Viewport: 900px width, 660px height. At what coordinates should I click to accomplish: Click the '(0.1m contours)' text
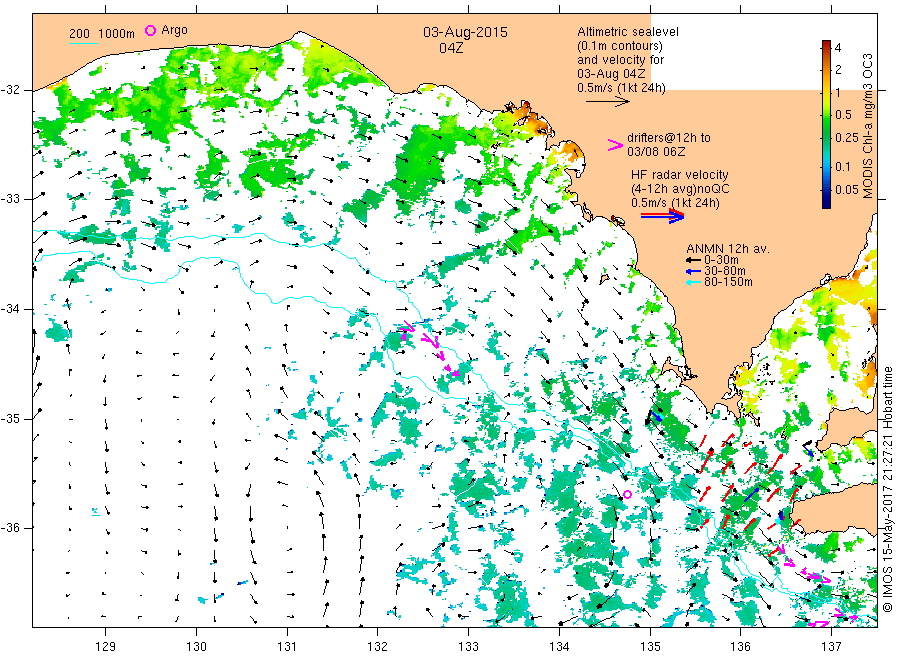[x=620, y=45]
